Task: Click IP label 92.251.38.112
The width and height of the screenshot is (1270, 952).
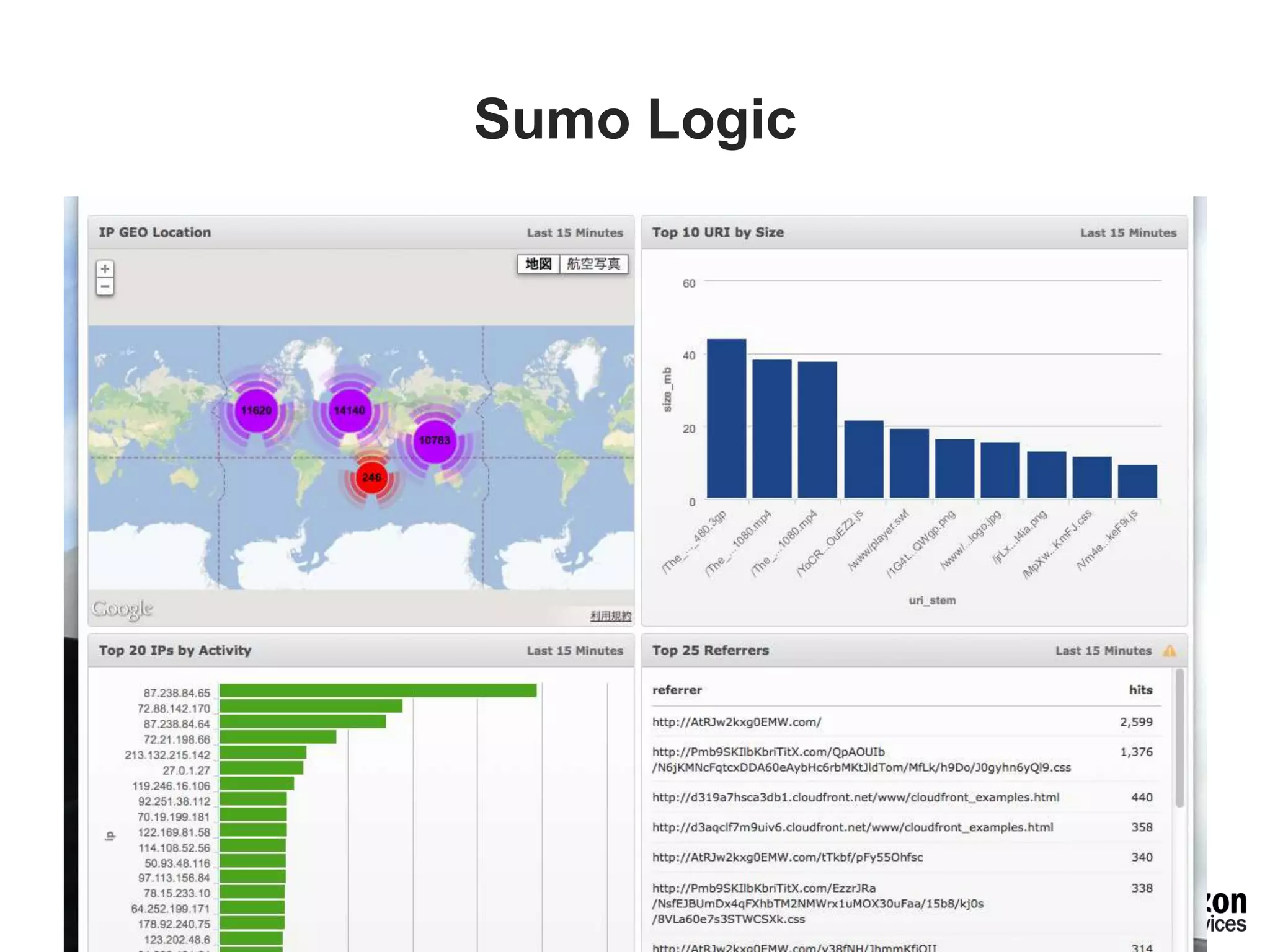Action: tap(174, 801)
